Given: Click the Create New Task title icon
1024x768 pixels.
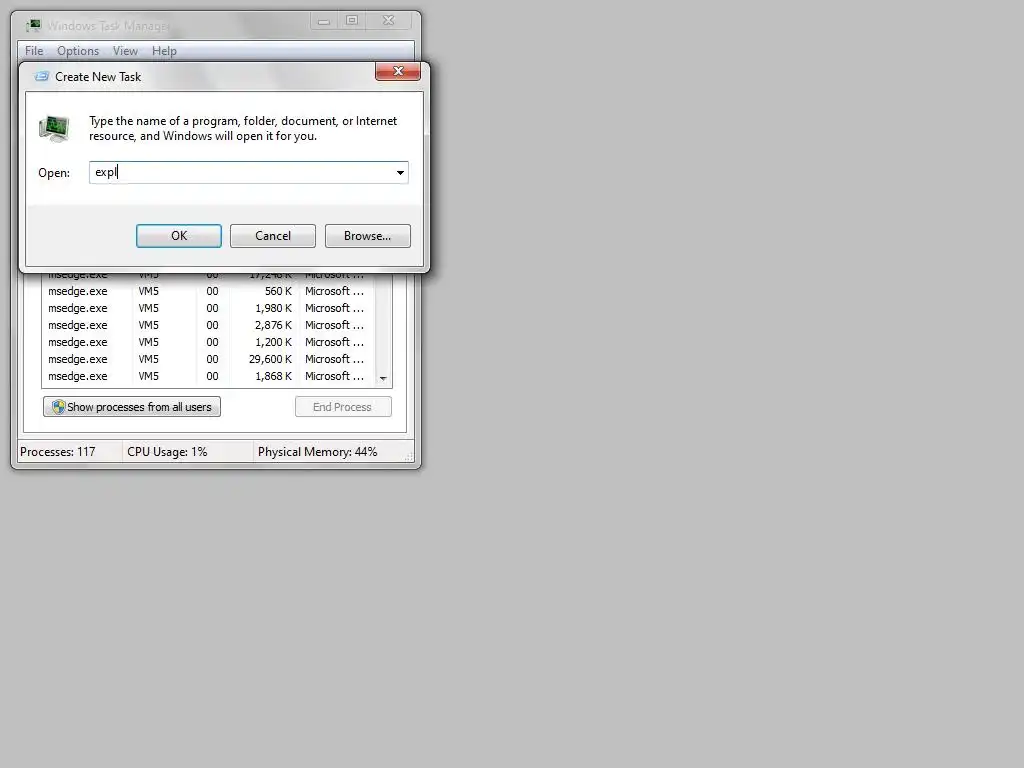Looking at the screenshot, I should [42, 76].
